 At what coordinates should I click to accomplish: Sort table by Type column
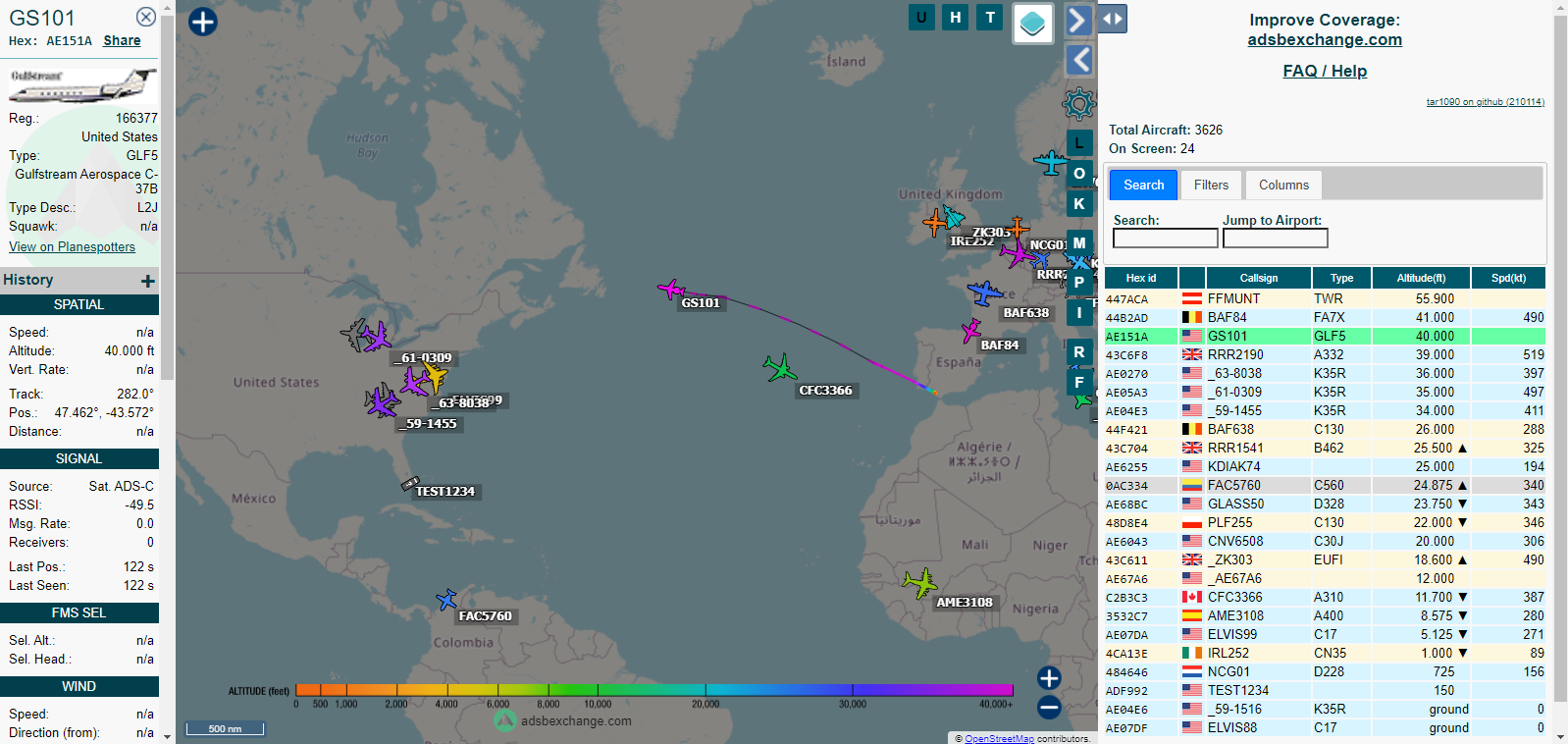tap(1341, 278)
